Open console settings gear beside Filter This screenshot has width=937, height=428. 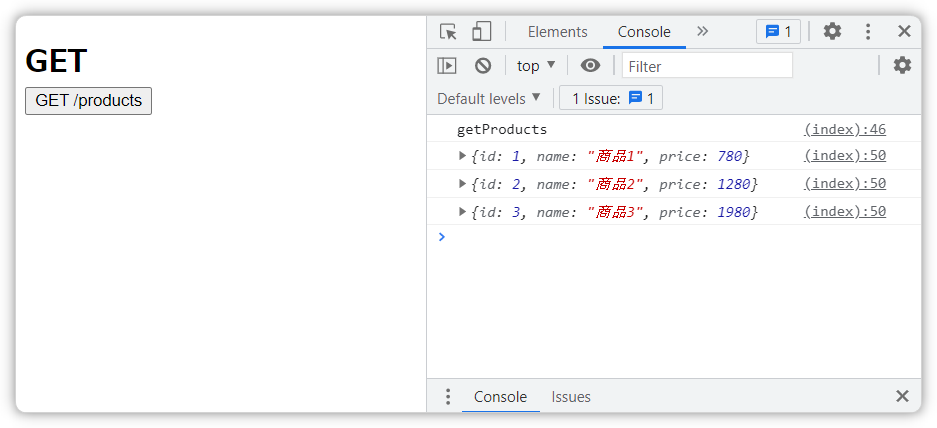point(902,65)
